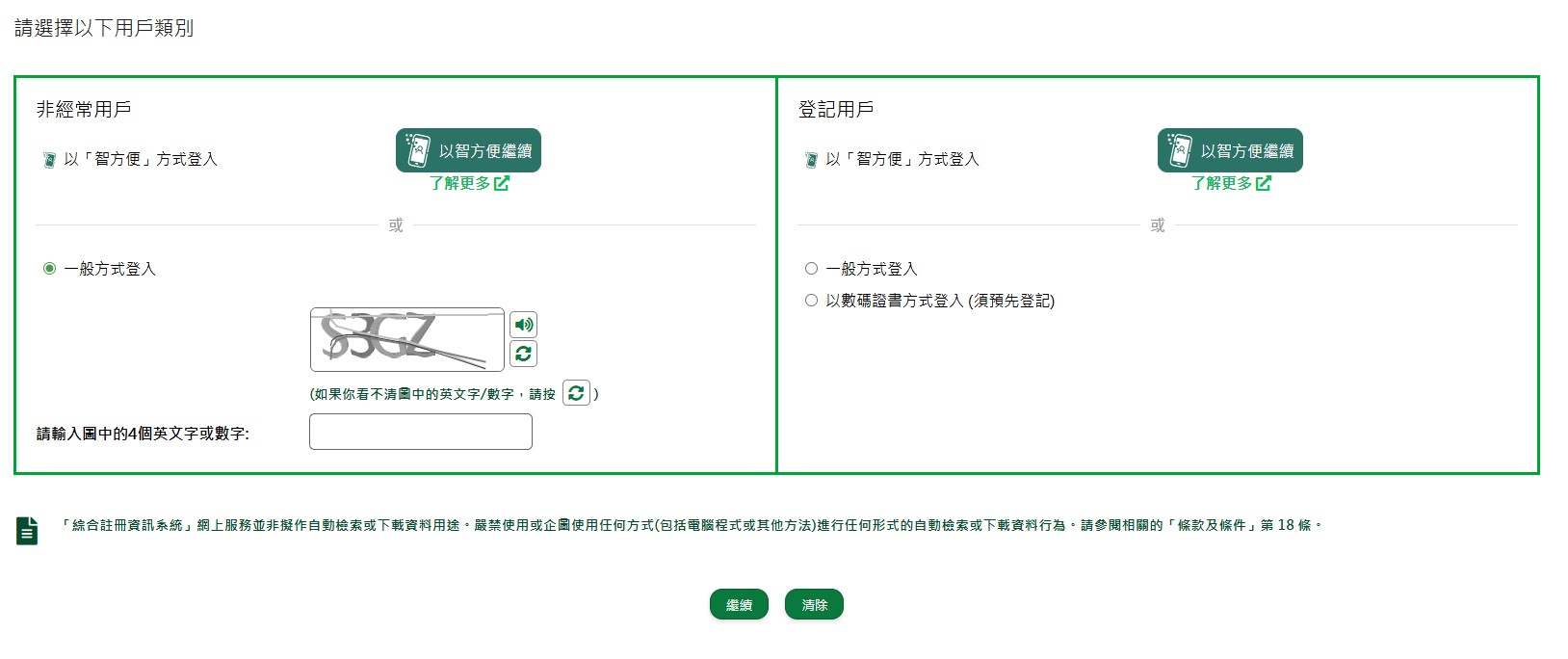The image size is (1568, 659).
Task: Click the 以智方便繼續 button under 非經常用戶
Action: [x=468, y=150]
